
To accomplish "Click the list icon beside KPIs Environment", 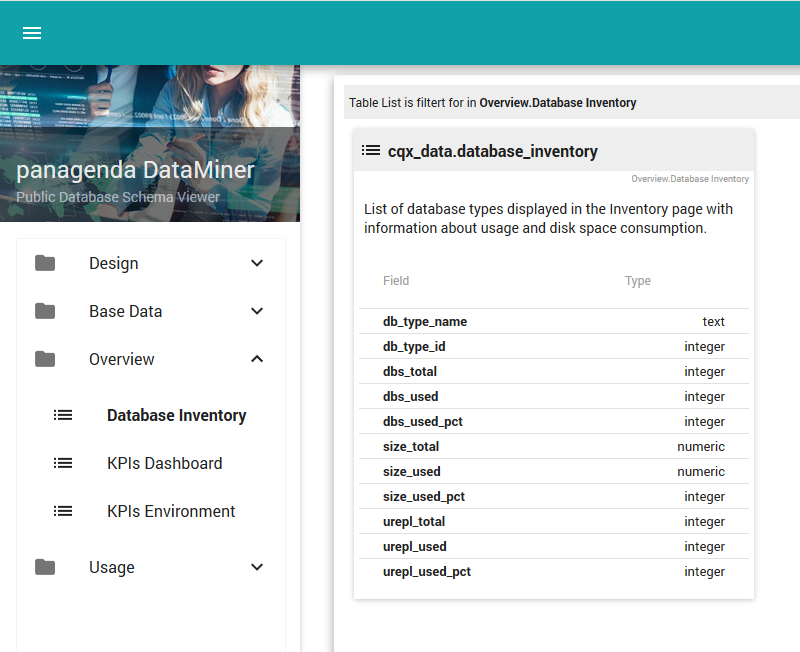I will tap(63, 511).
